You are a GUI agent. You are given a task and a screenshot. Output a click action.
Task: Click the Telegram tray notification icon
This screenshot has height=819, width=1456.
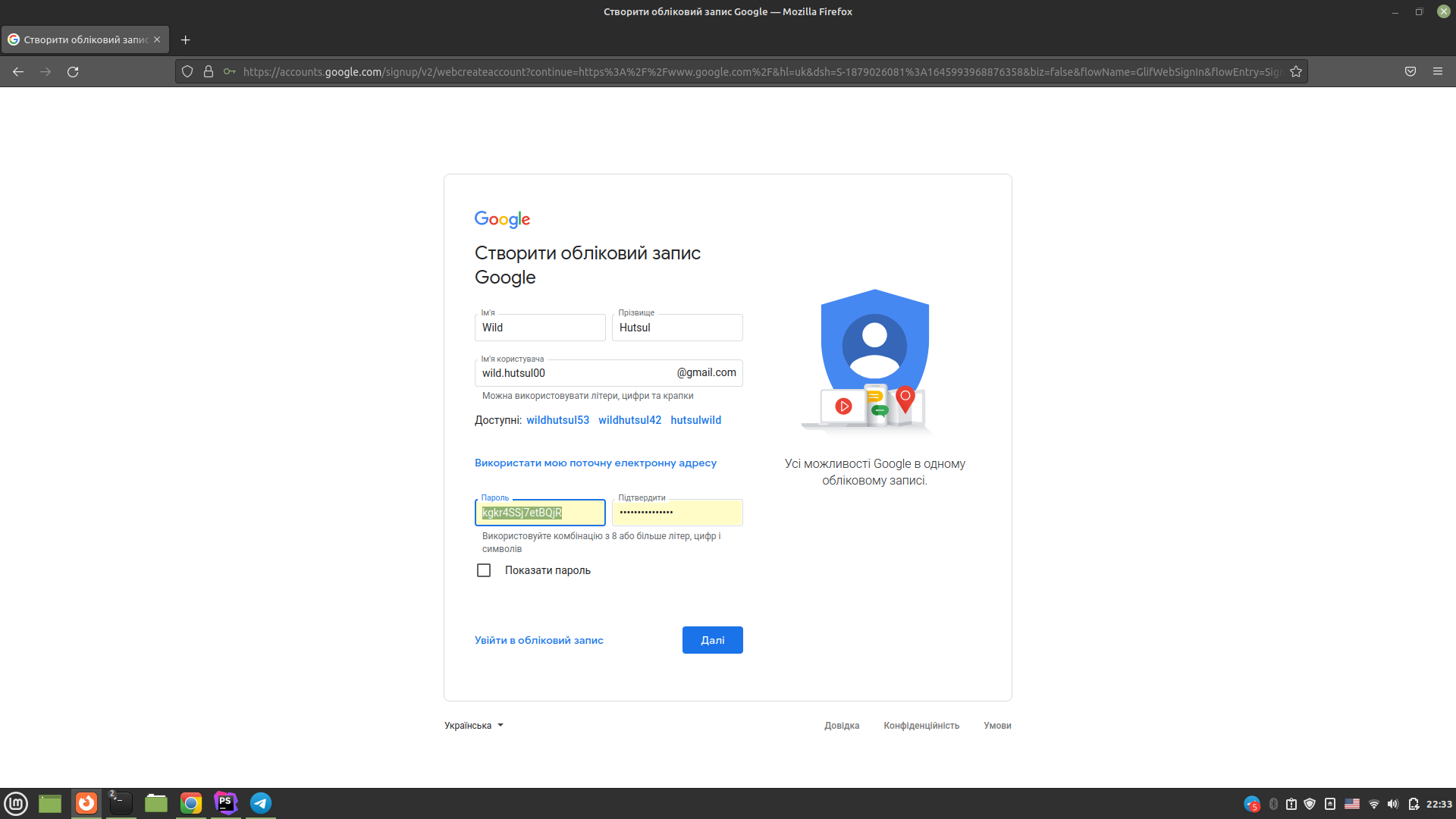[x=1252, y=804]
